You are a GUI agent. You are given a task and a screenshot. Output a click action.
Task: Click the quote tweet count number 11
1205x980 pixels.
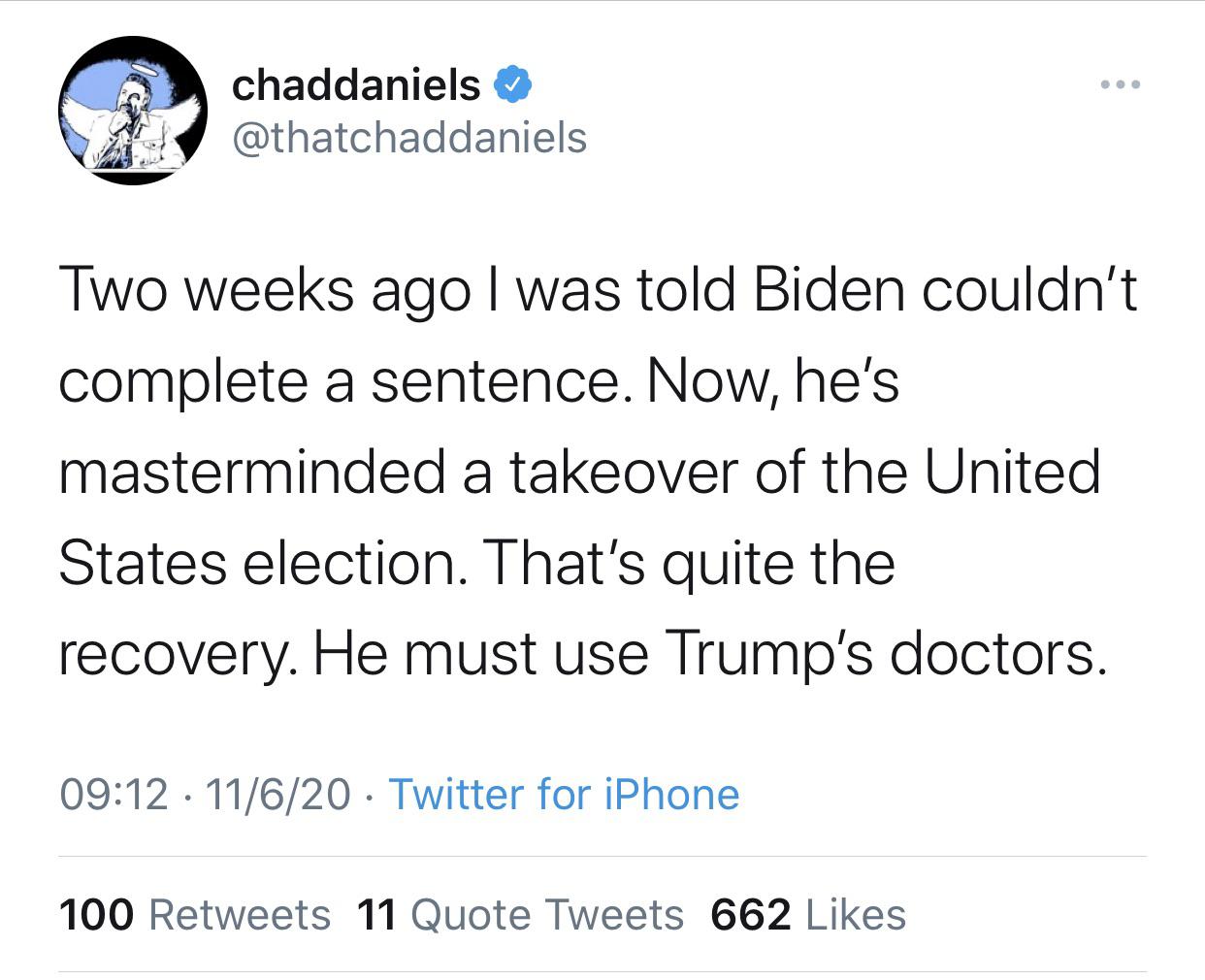pos(376,914)
